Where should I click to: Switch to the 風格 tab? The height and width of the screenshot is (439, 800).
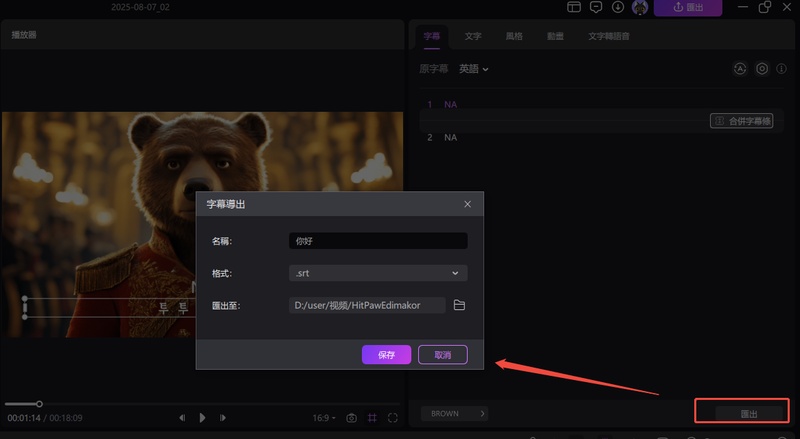click(x=514, y=36)
